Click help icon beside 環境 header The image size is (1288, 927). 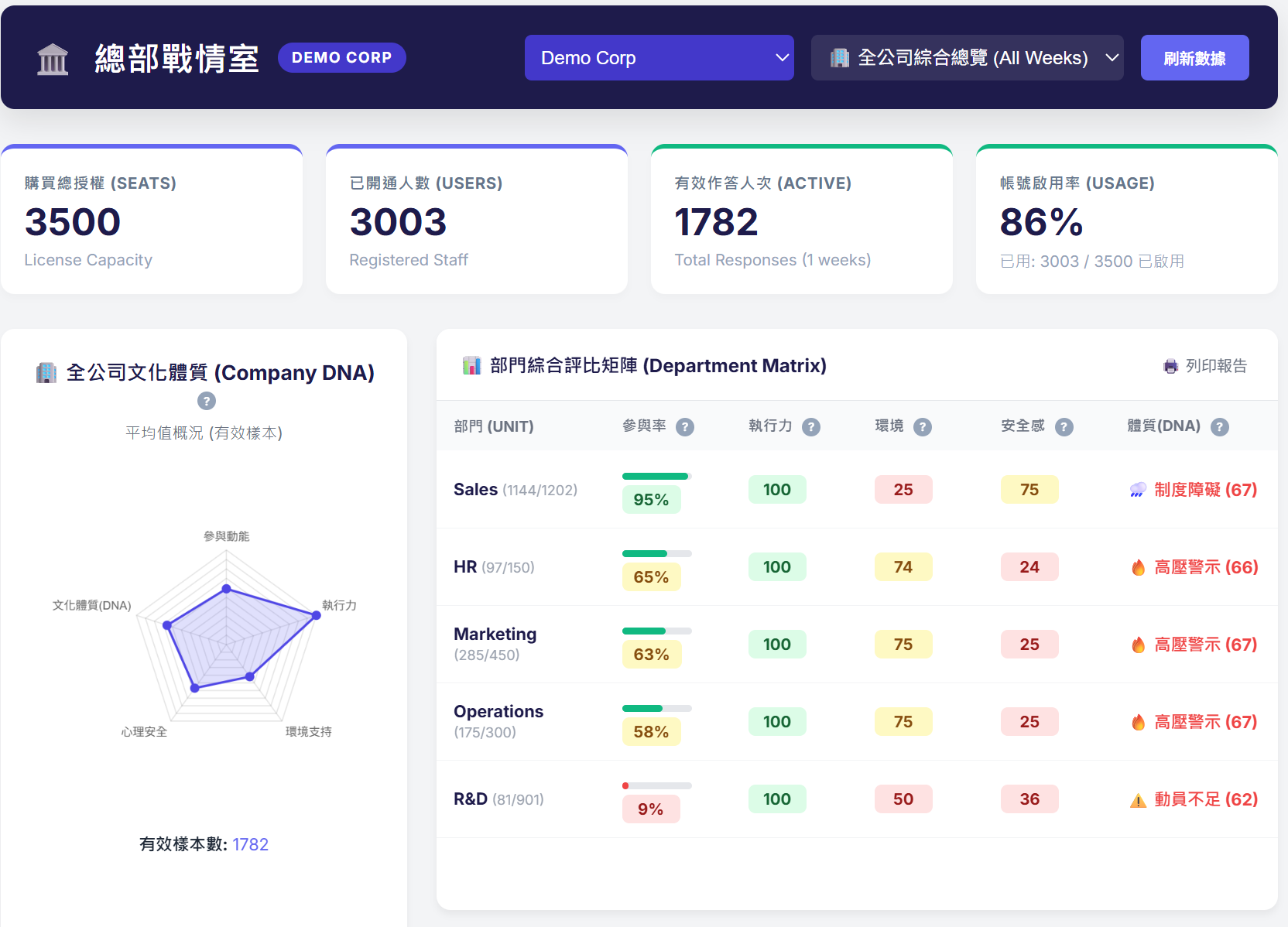[922, 427]
